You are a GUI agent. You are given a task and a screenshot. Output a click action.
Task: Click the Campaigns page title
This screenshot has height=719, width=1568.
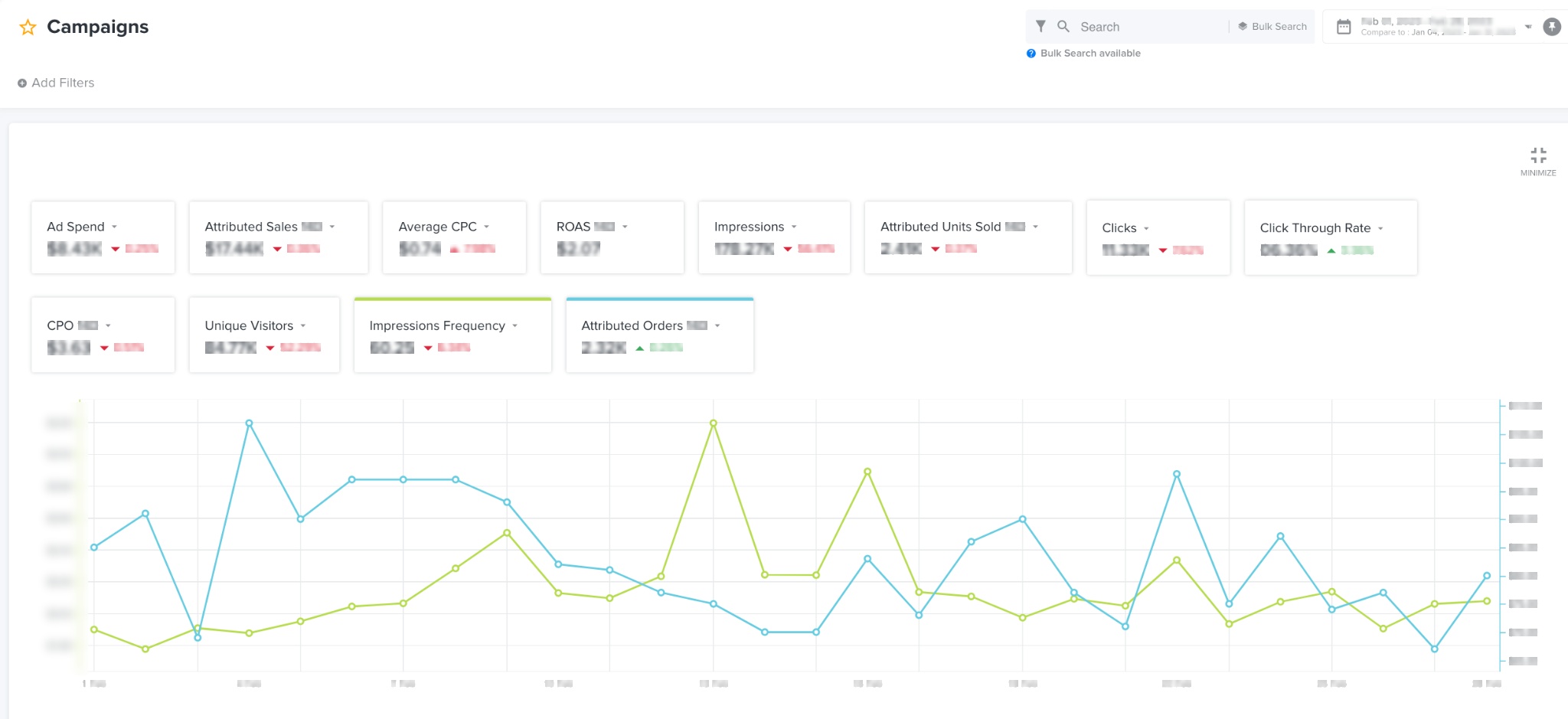tap(98, 27)
